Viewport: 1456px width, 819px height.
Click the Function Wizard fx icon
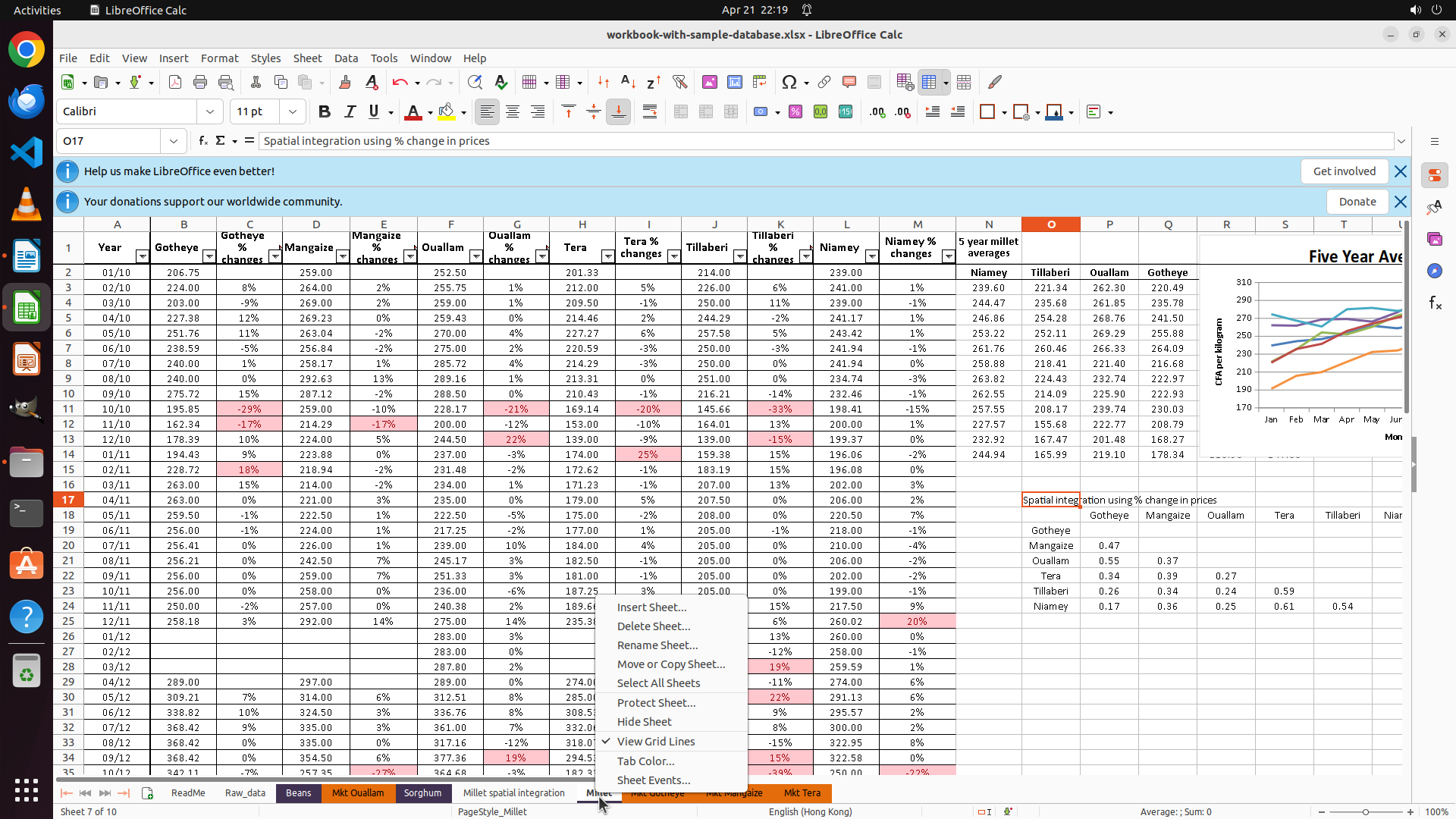[203, 141]
